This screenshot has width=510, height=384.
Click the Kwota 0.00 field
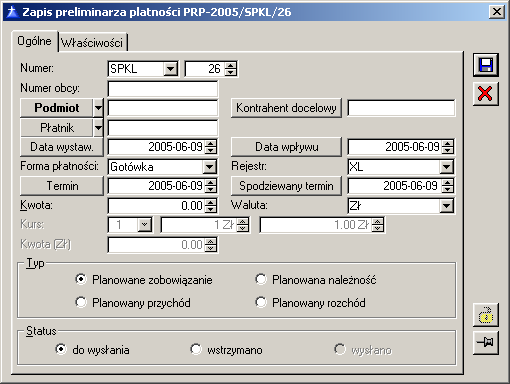coord(156,206)
